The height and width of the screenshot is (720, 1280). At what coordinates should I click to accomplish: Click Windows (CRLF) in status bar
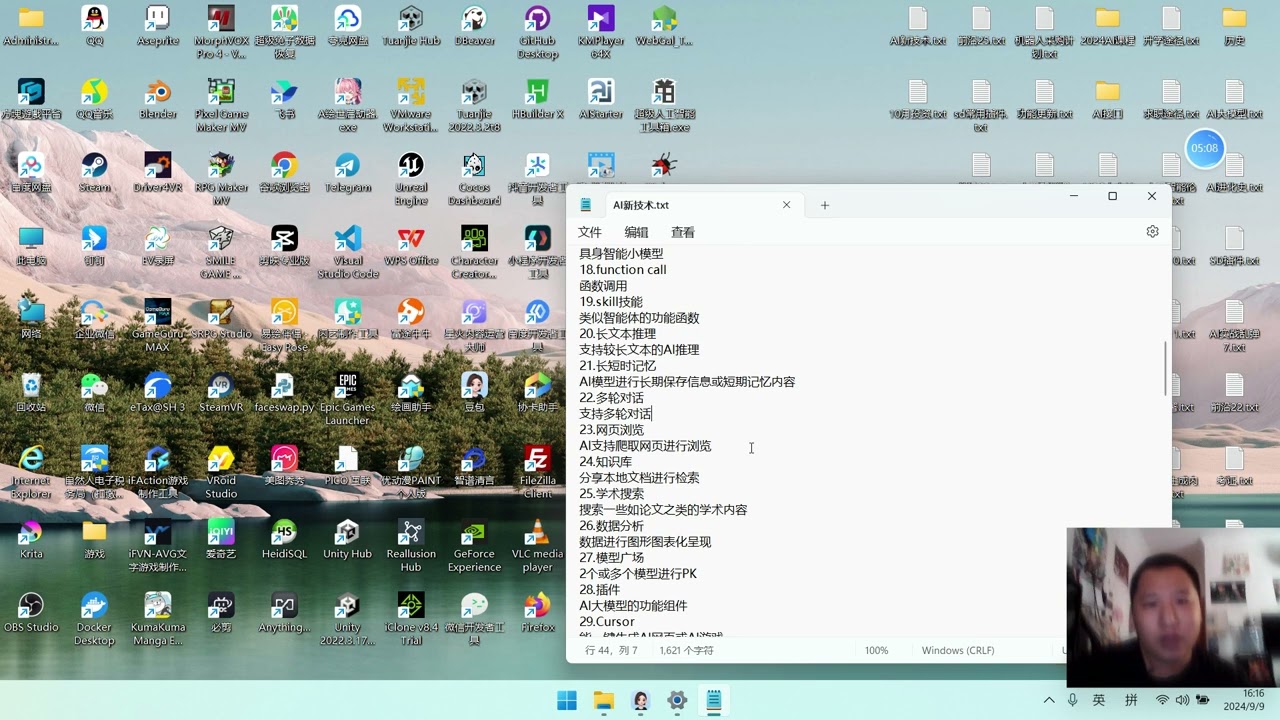point(958,650)
